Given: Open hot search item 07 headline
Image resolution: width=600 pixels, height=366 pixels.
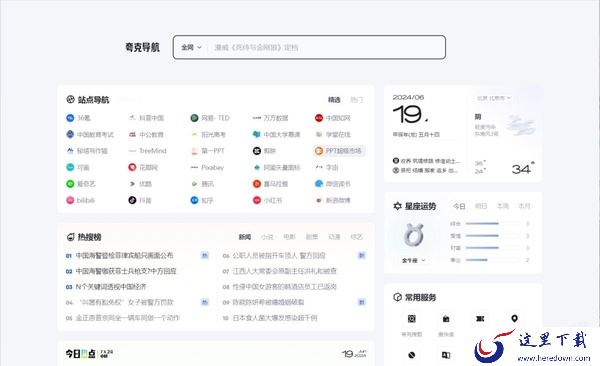Looking at the screenshot, I should tap(285, 271).
